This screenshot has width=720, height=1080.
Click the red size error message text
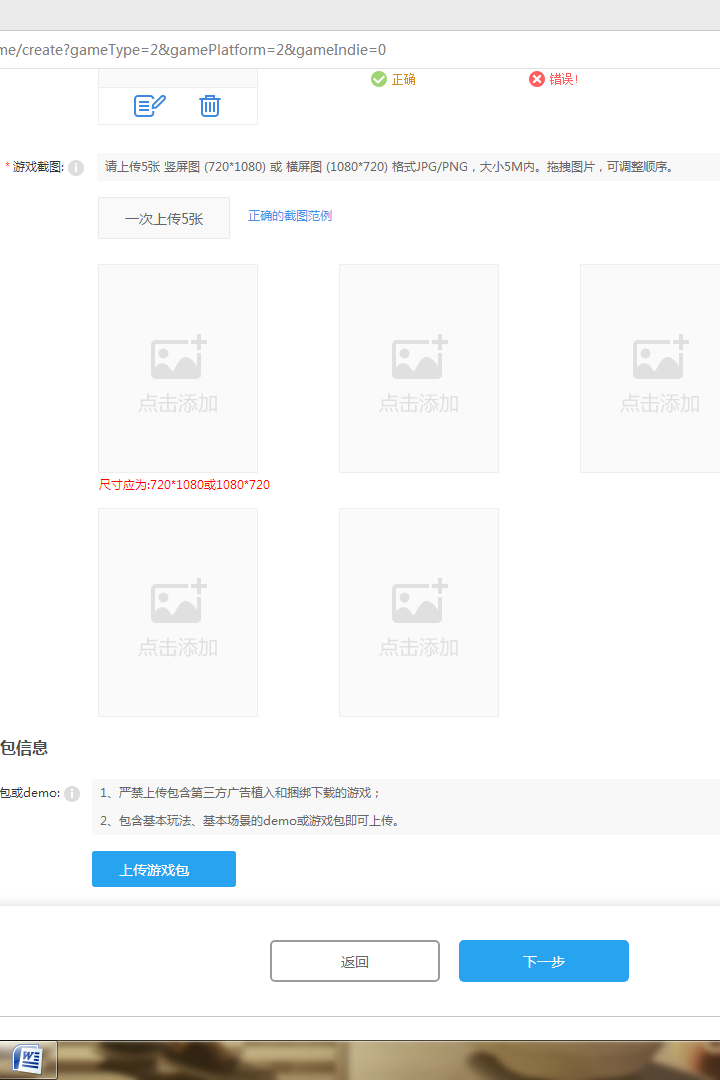click(x=184, y=485)
